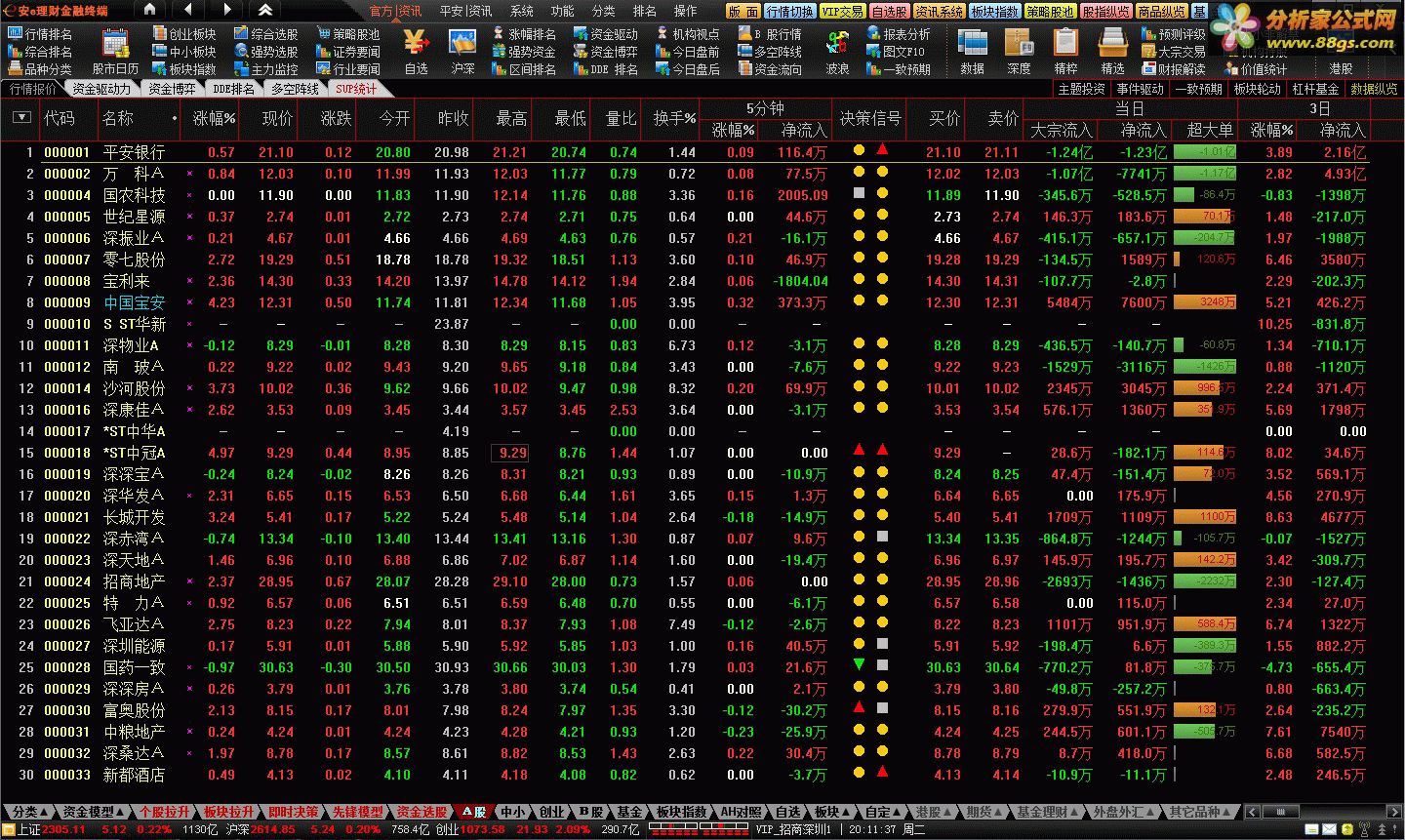This screenshot has width=1405, height=840.
Task: Select the 个股拉升 bottom tab
Action: (x=164, y=812)
